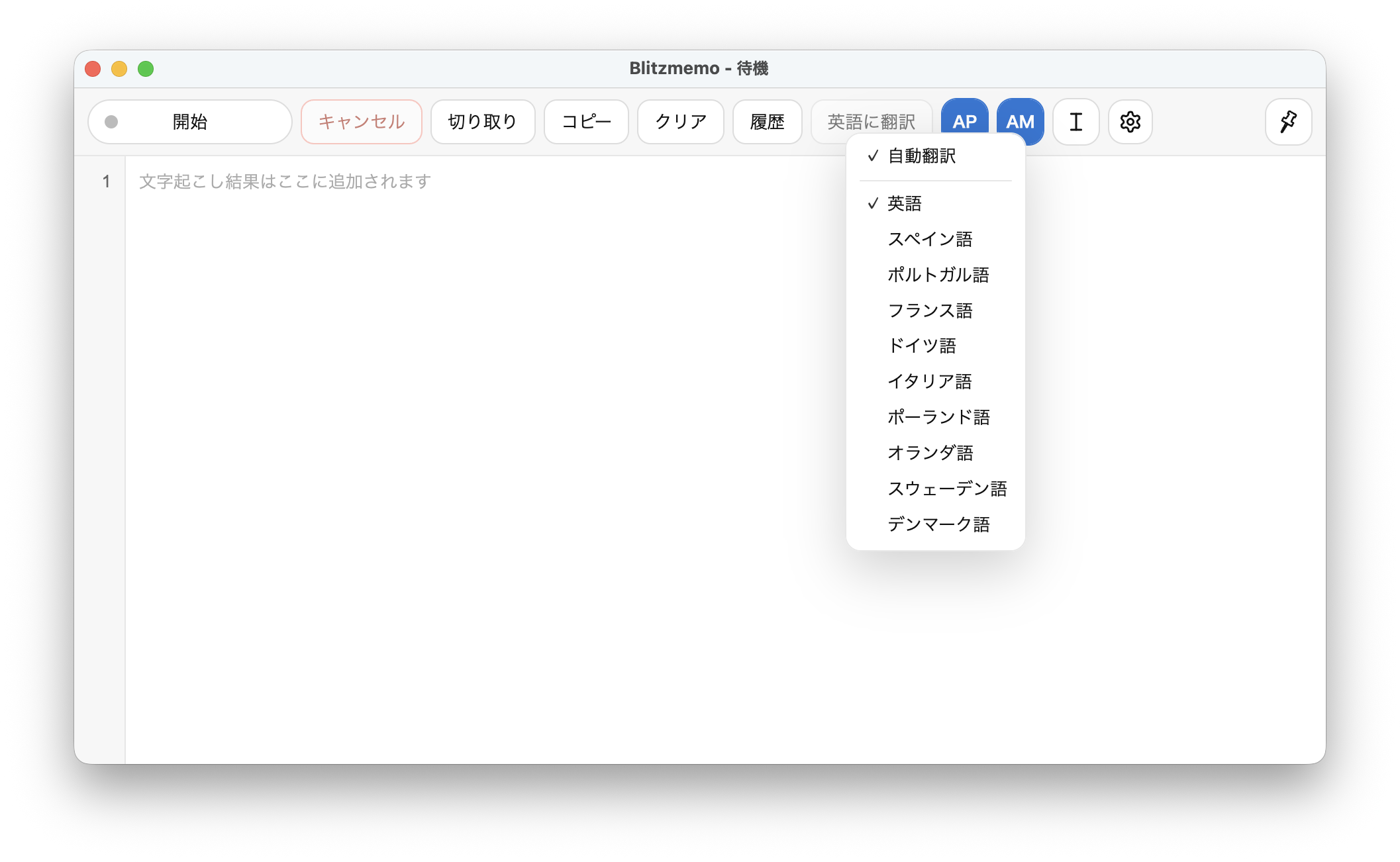Select スウェーデン語 as translation language
The image size is (1400, 862).
click(948, 489)
